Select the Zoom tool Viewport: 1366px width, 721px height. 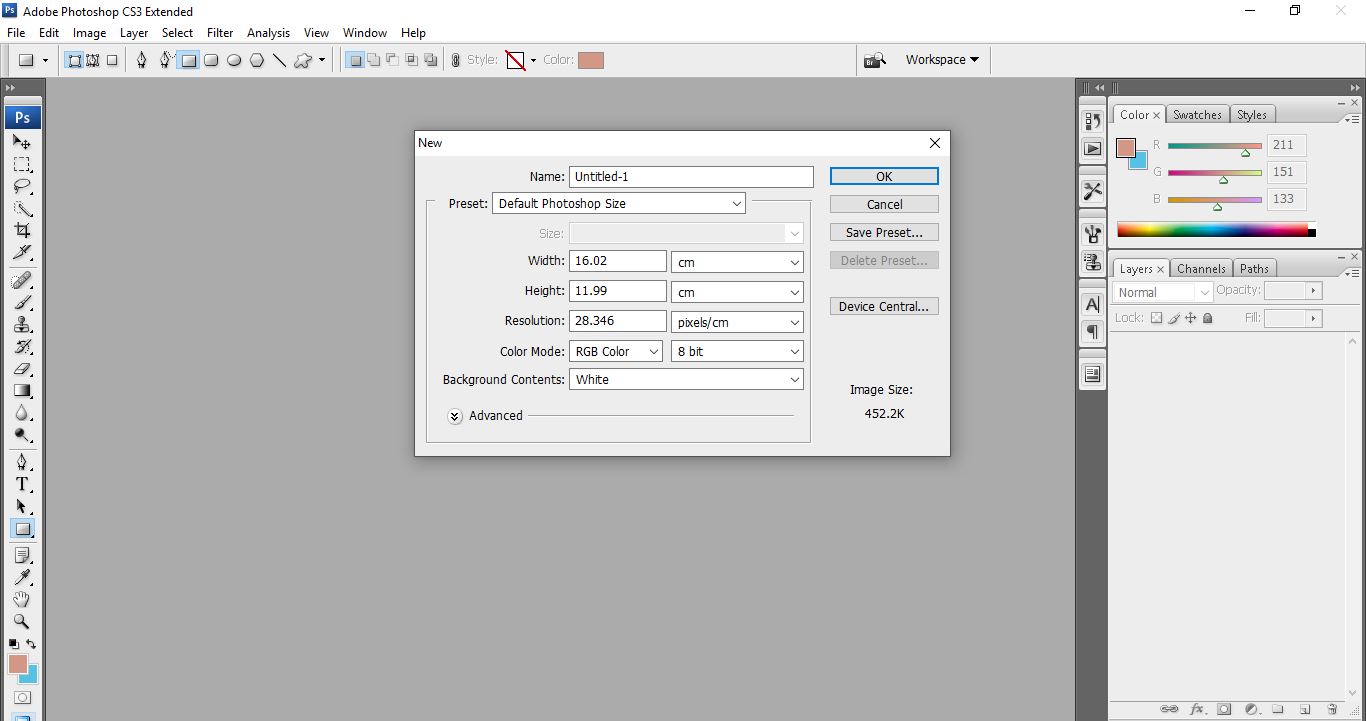(22, 621)
